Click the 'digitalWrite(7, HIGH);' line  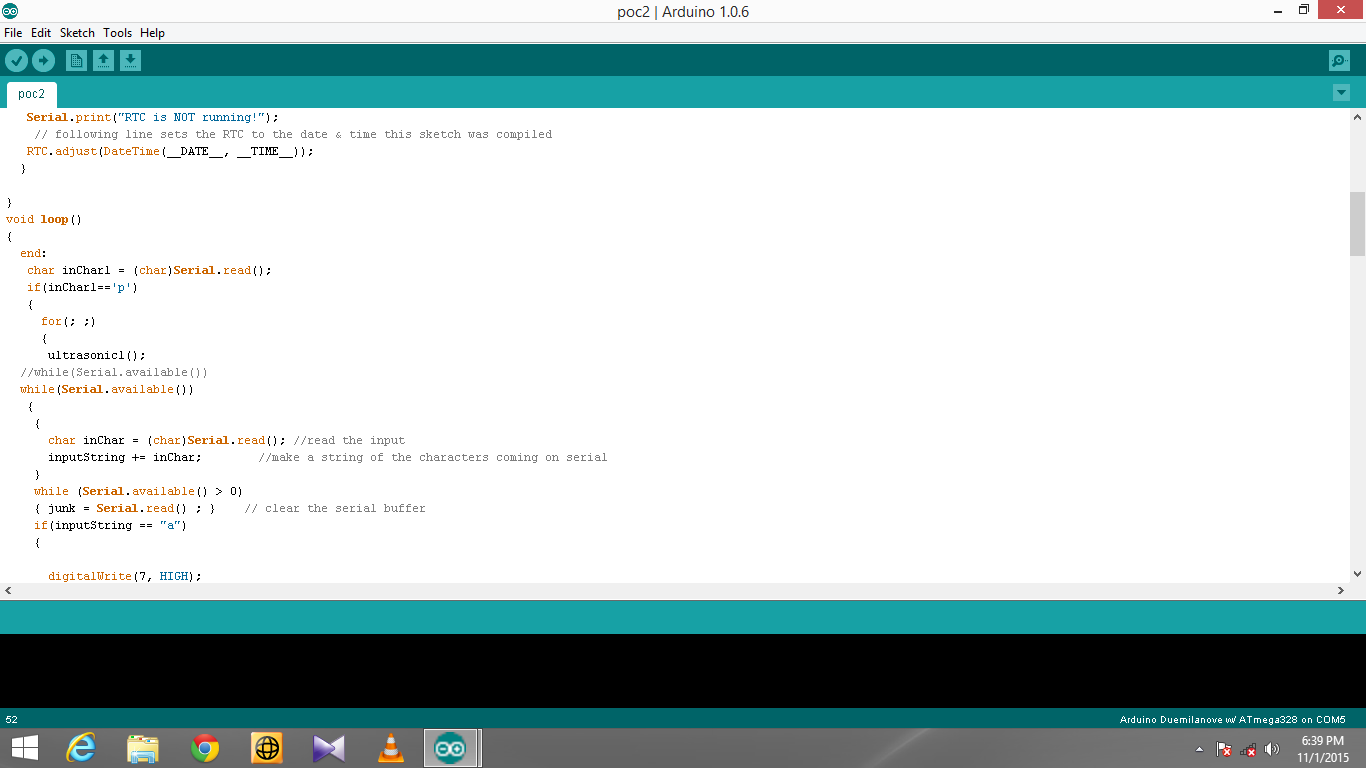click(125, 576)
